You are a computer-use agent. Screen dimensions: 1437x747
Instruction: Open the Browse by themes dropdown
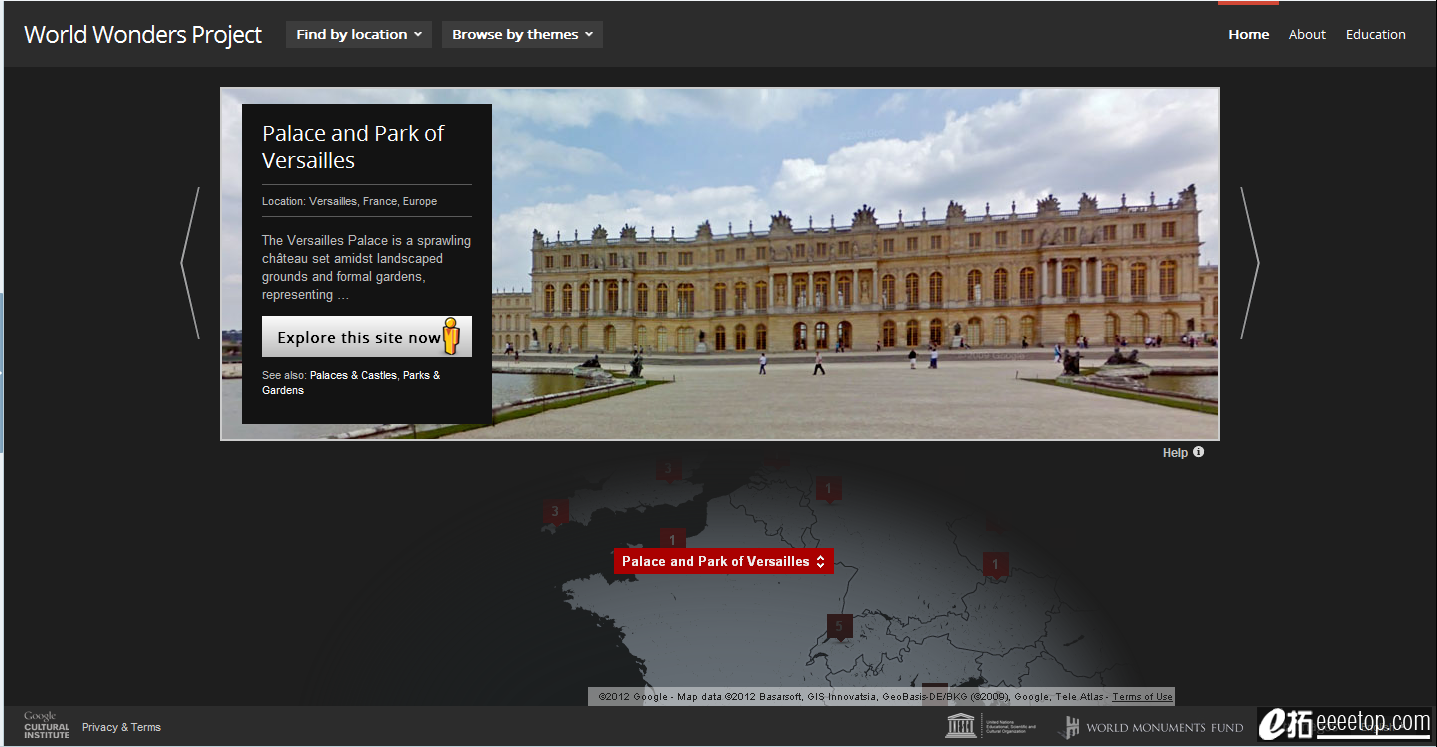click(522, 34)
